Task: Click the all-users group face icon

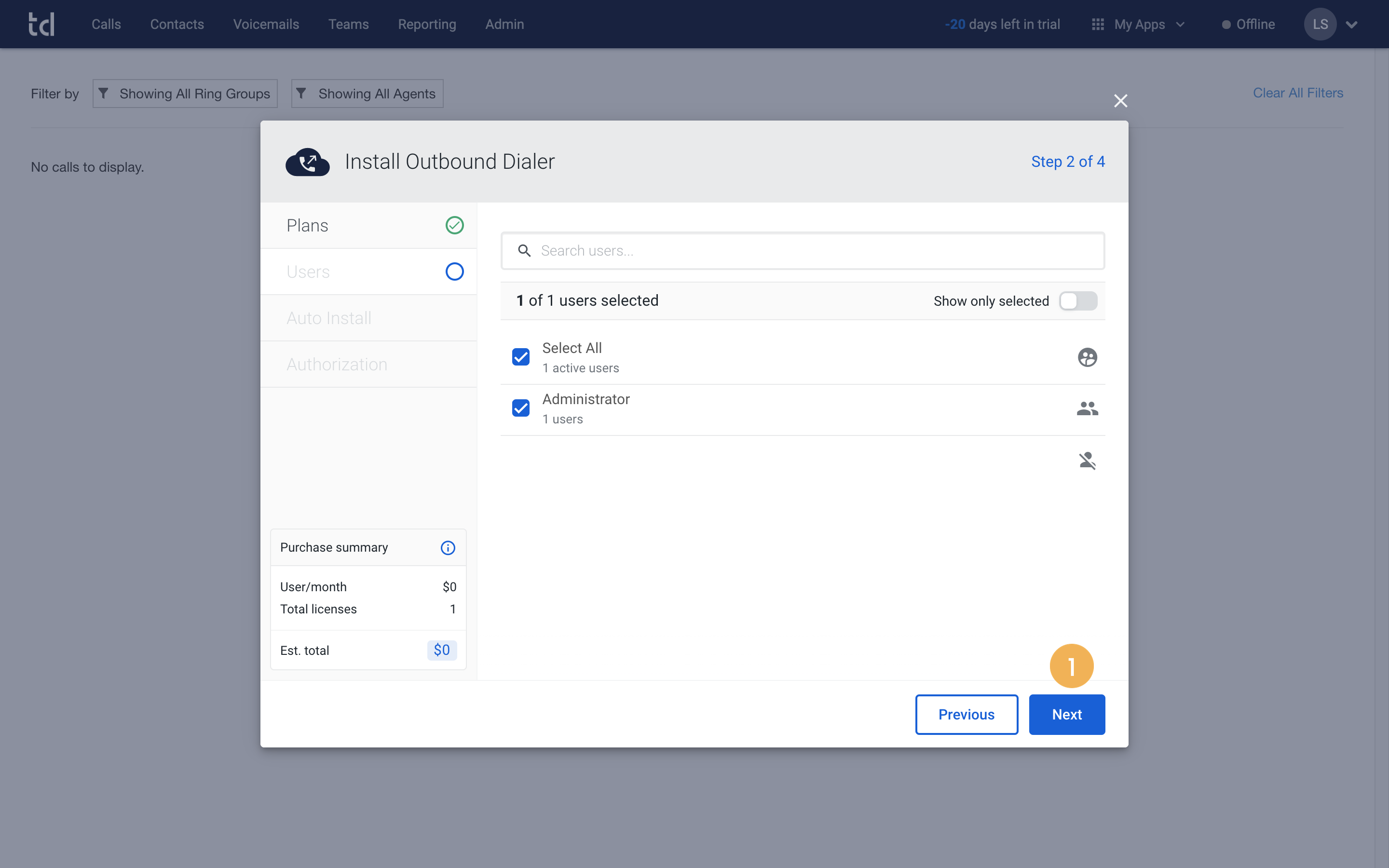Action: tap(1087, 357)
